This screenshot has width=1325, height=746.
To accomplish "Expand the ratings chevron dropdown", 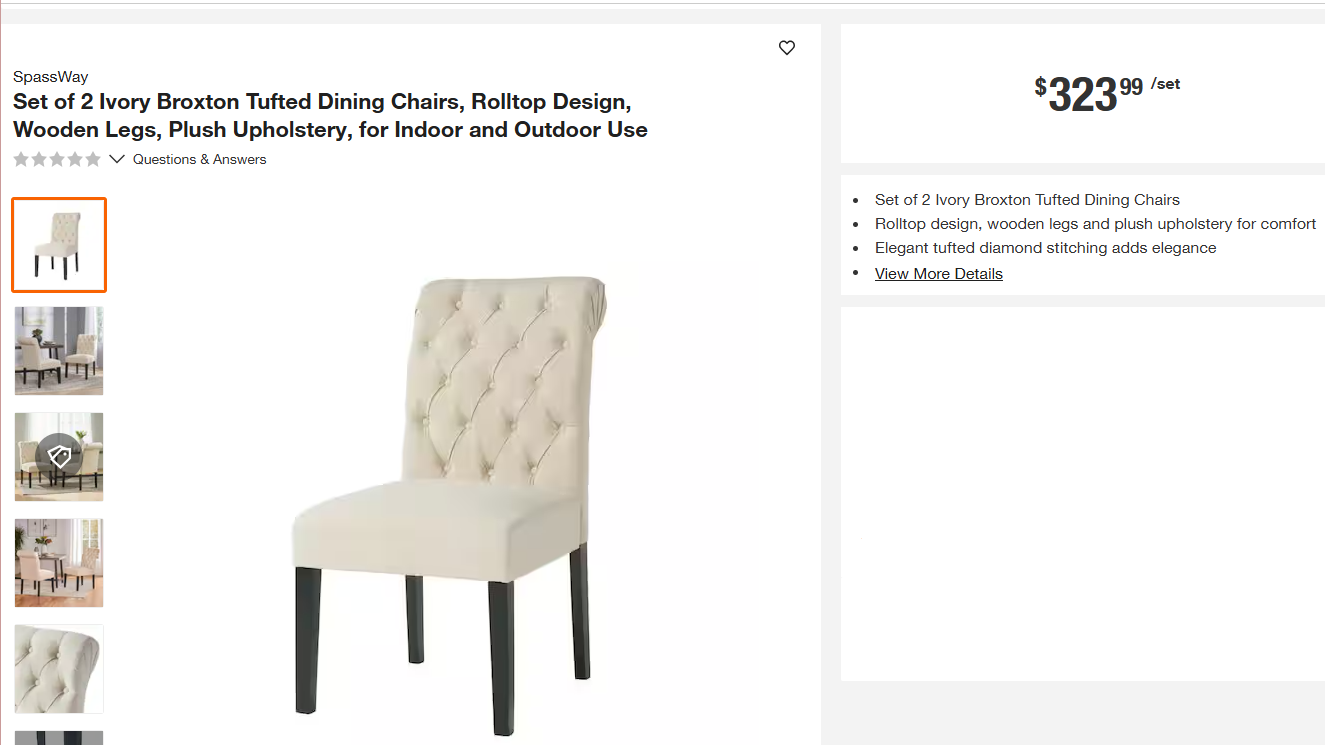I will pos(117,159).
